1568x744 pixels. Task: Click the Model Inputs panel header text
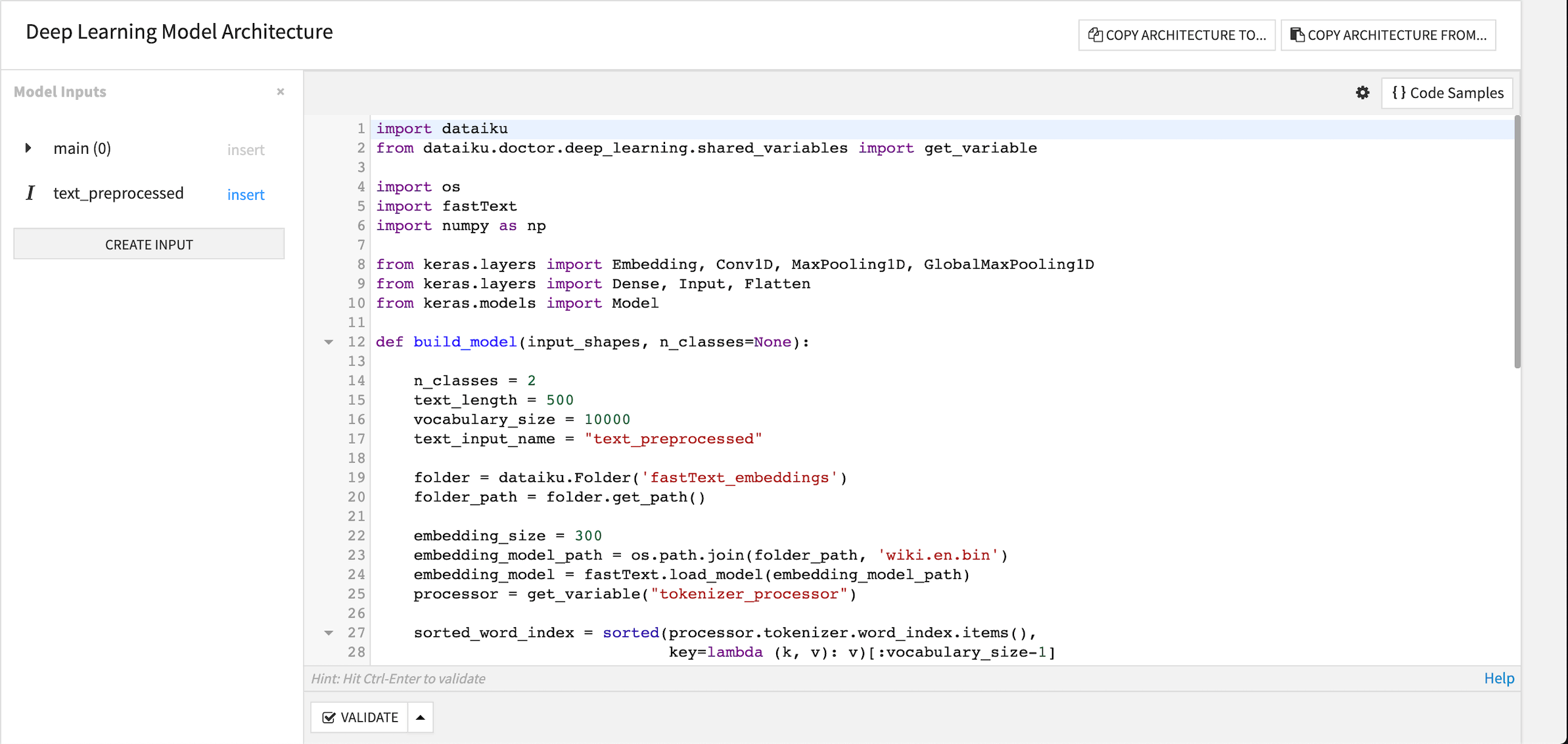60,91
